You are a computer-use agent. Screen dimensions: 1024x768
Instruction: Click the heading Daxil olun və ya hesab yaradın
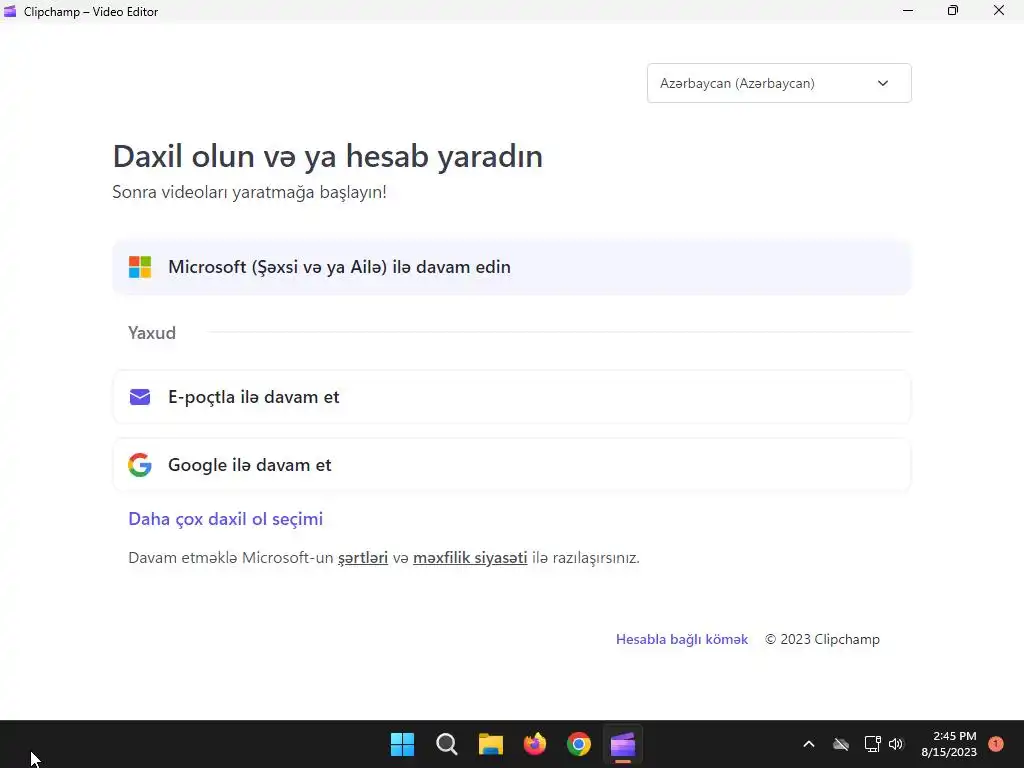[328, 156]
